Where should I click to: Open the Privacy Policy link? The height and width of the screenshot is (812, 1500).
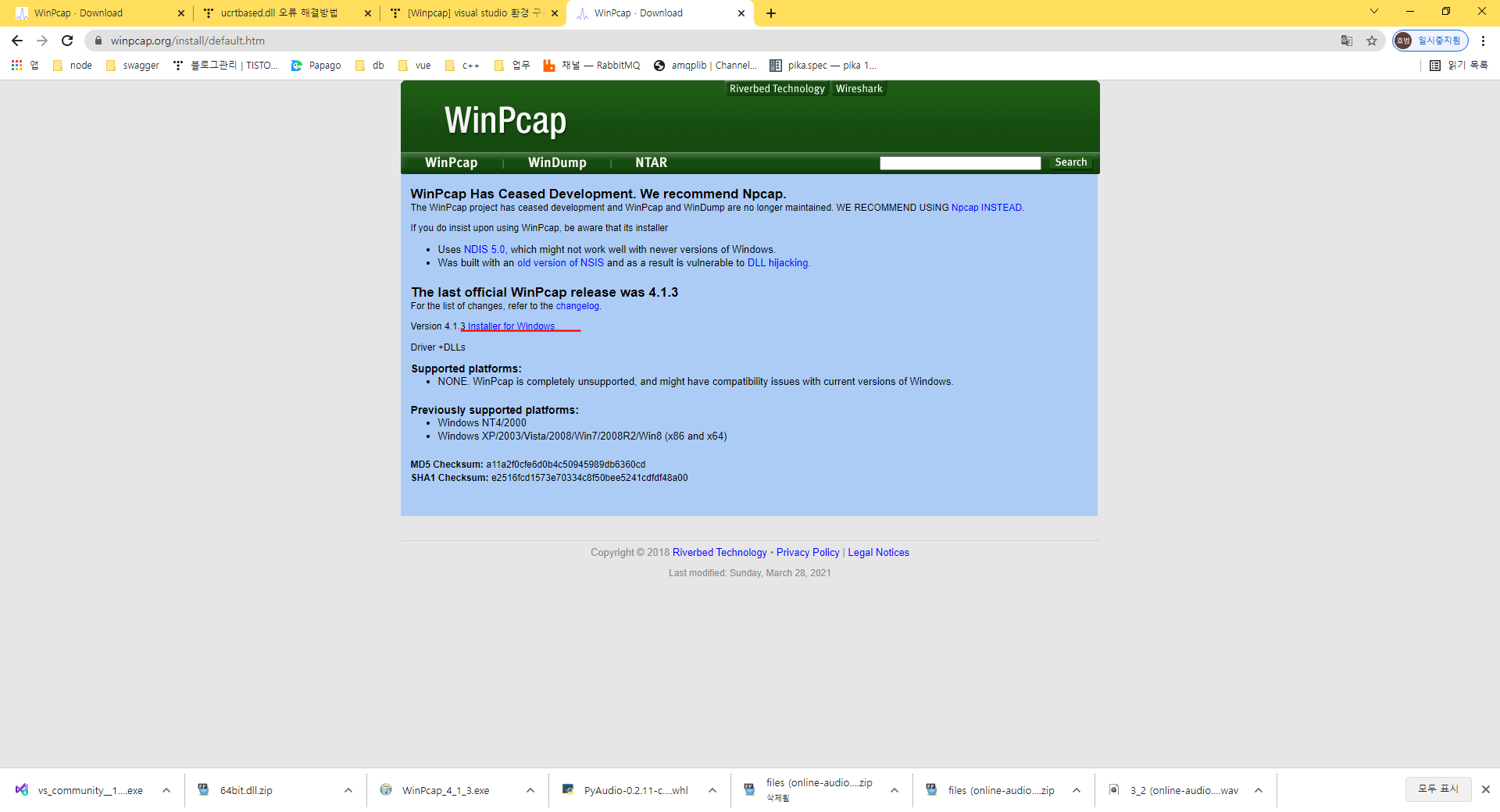[x=808, y=553]
